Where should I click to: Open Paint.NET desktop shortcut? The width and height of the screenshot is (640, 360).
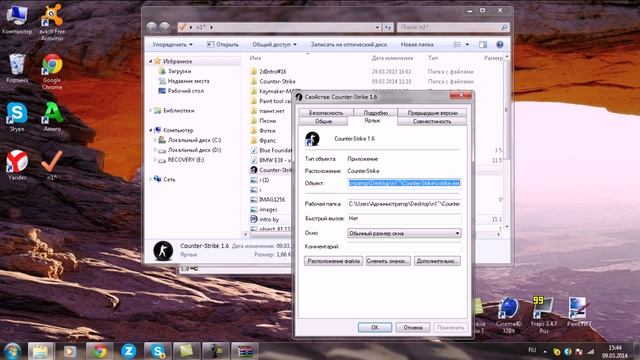pyautogui.click(x=578, y=312)
